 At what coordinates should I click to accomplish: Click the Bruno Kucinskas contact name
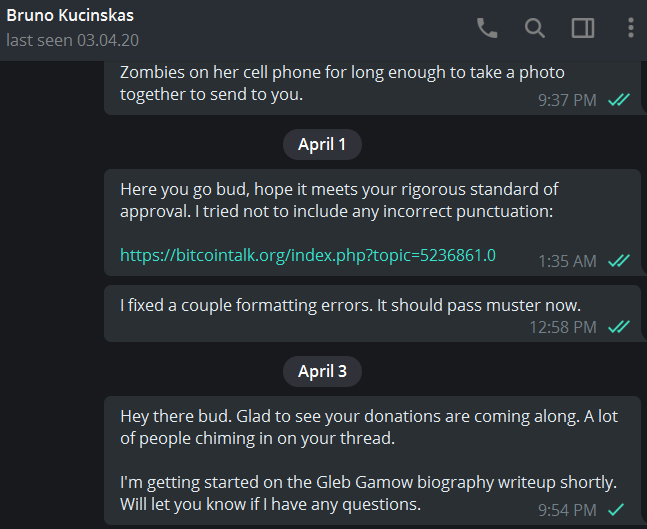[70, 15]
